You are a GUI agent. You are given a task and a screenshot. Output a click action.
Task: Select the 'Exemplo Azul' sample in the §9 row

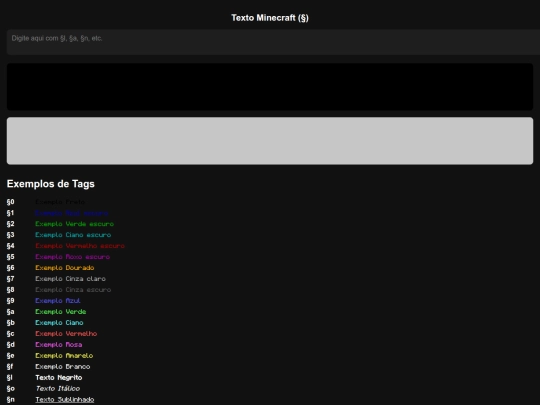58,301
